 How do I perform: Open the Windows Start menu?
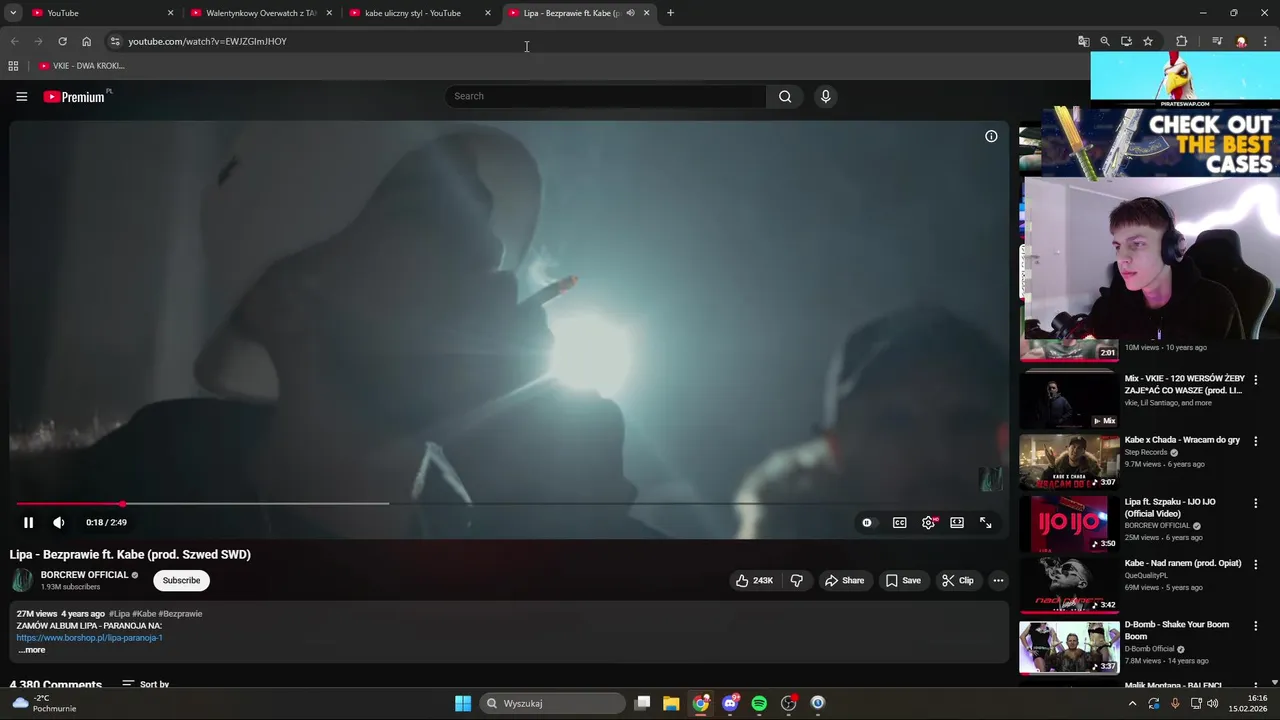(463, 703)
